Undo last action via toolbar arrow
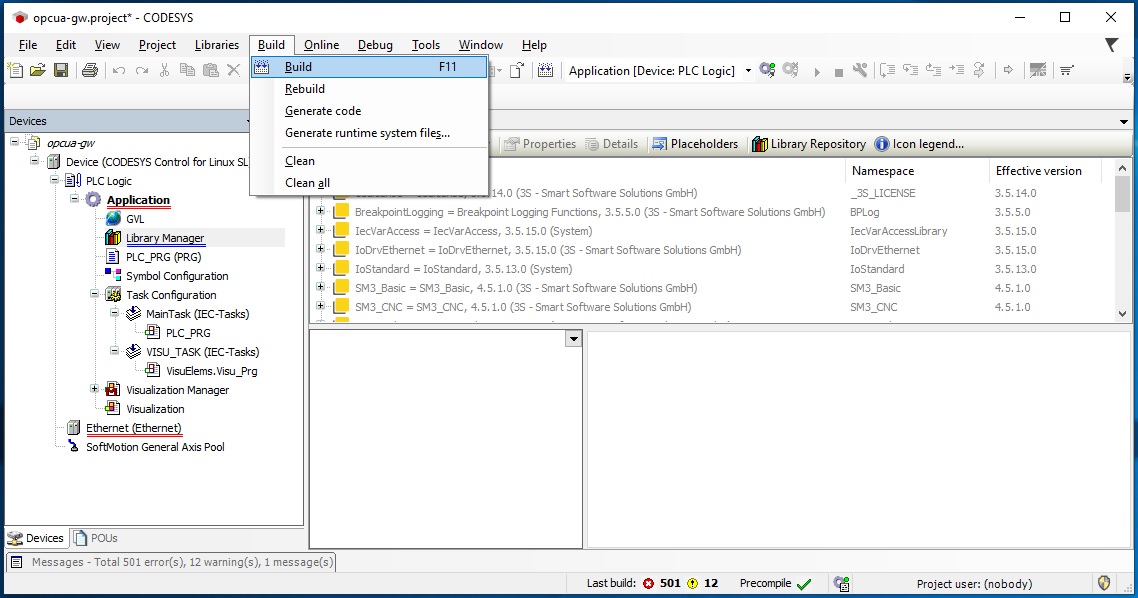Image resolution: width=1138 pixels, height=598 pixels. tap(119, 70)
